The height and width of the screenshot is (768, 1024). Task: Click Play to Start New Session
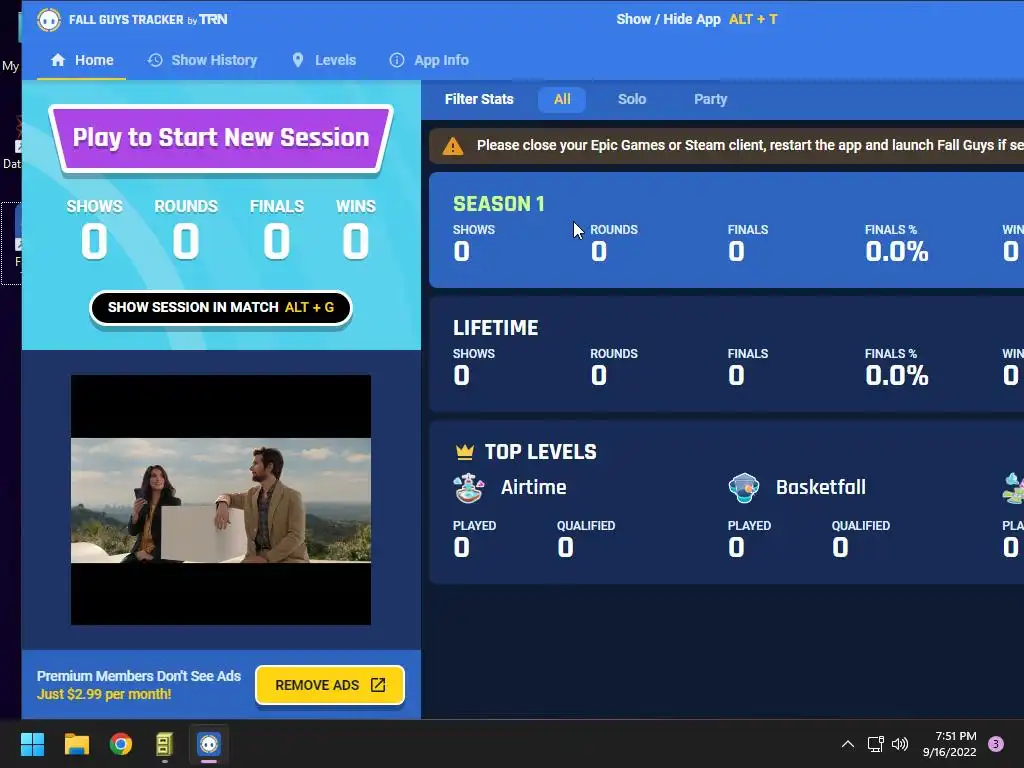[221, 138]
